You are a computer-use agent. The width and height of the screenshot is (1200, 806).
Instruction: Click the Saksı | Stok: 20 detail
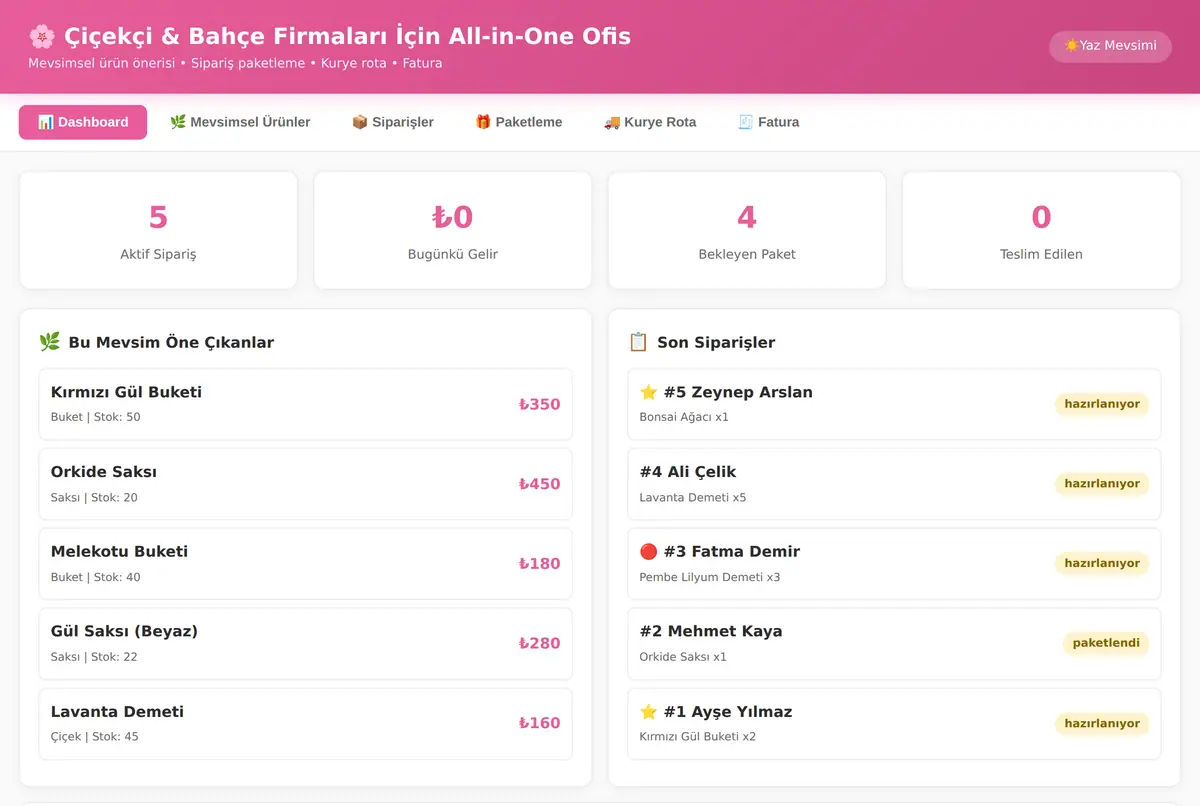pyautogui.click(x=94, y=497)
